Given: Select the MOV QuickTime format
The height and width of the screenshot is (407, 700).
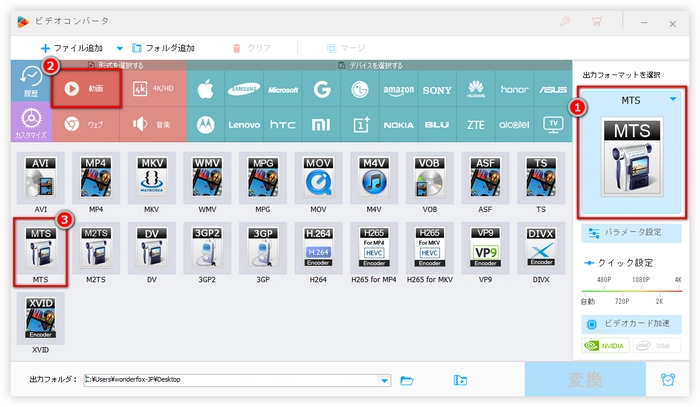Looking at the screenshot, I should click(x=318, y=178).
